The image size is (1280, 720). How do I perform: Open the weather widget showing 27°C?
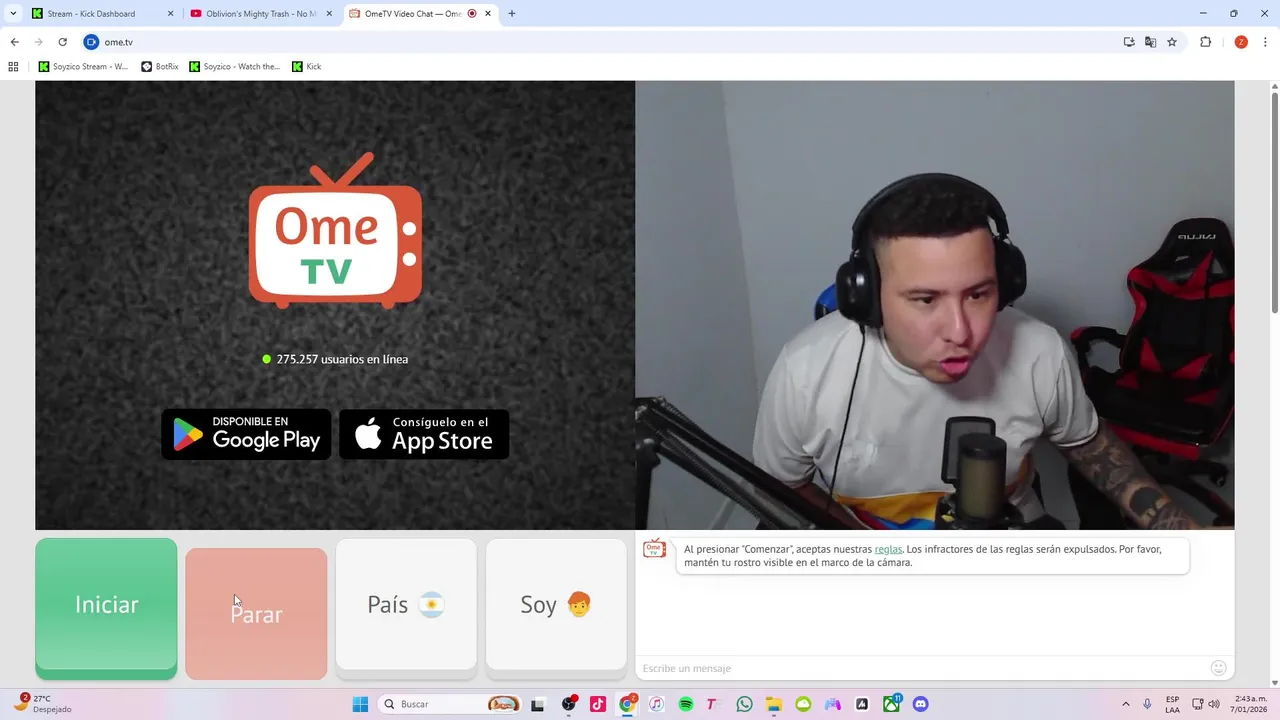(x=42, y=704)
